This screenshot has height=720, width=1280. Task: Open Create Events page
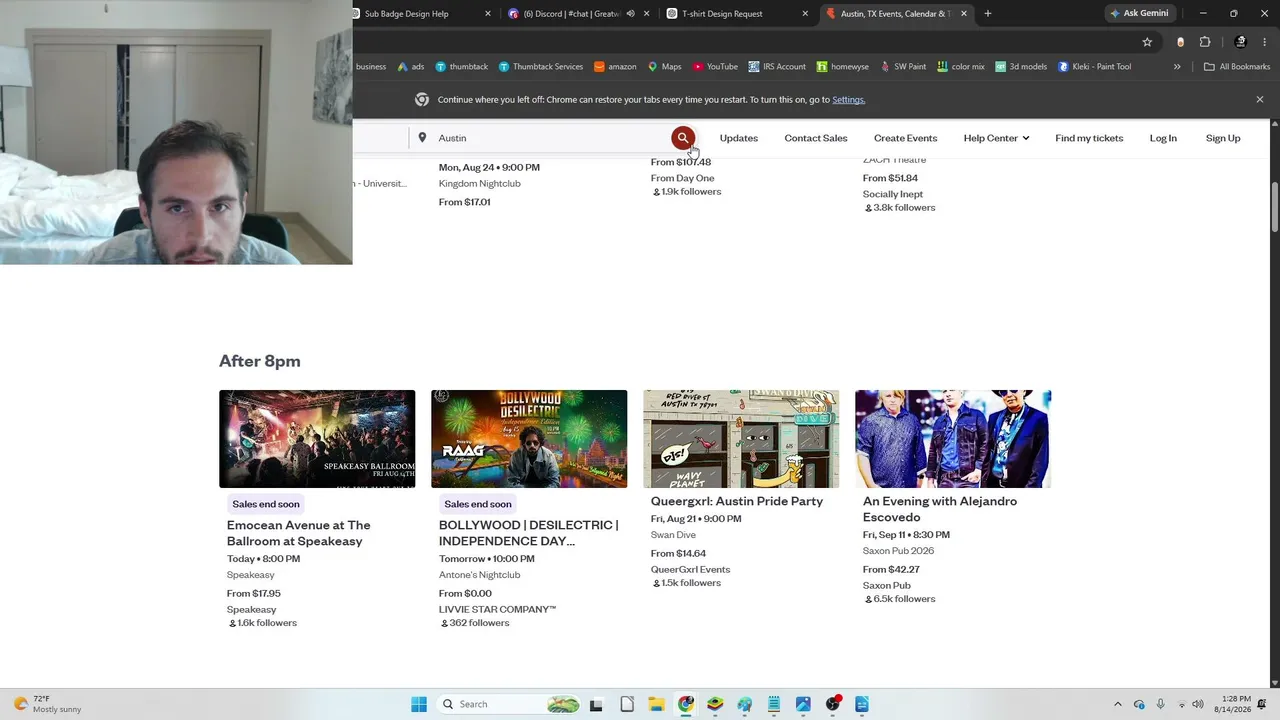click(x=905, y=138)
